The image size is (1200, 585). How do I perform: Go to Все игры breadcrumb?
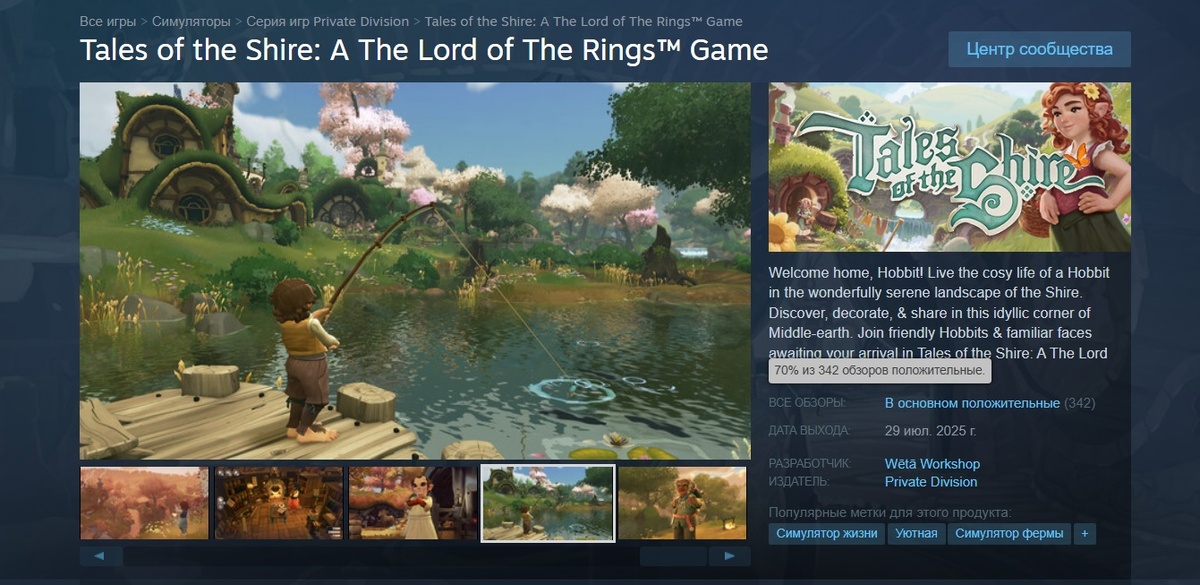click(x=108, y=21)
